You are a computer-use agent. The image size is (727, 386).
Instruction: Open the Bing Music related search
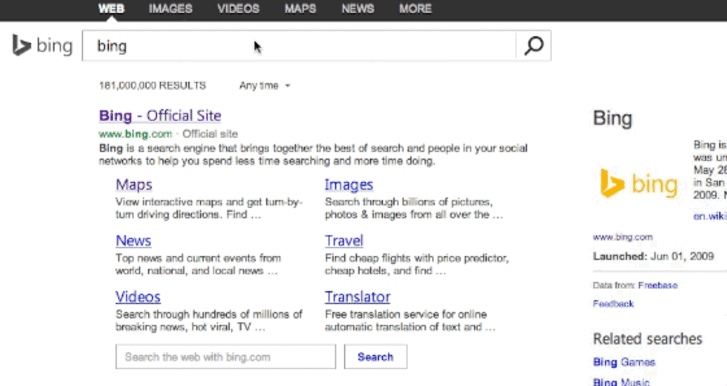coord(621,382)
